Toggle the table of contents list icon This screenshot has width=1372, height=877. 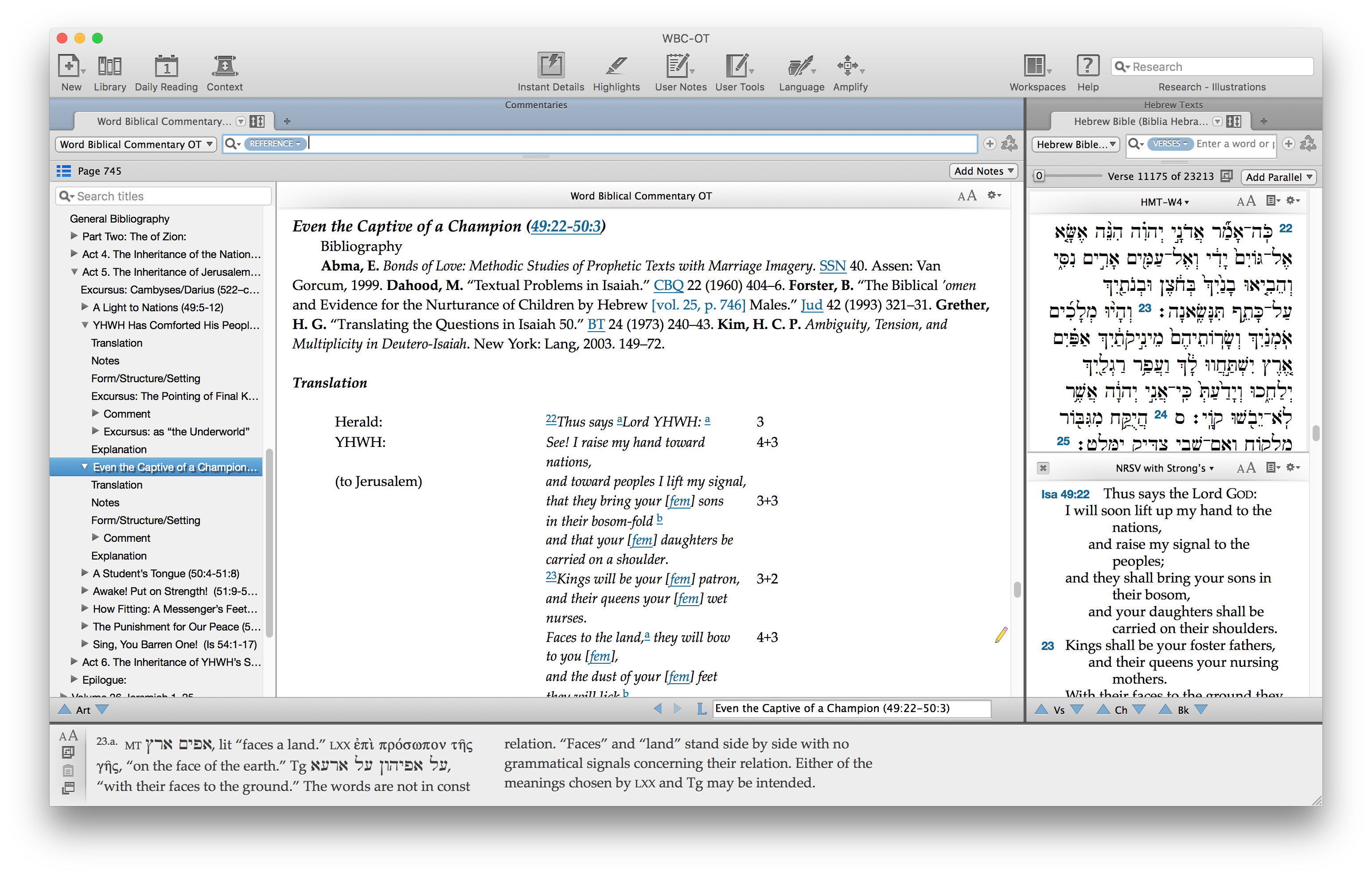64,171
